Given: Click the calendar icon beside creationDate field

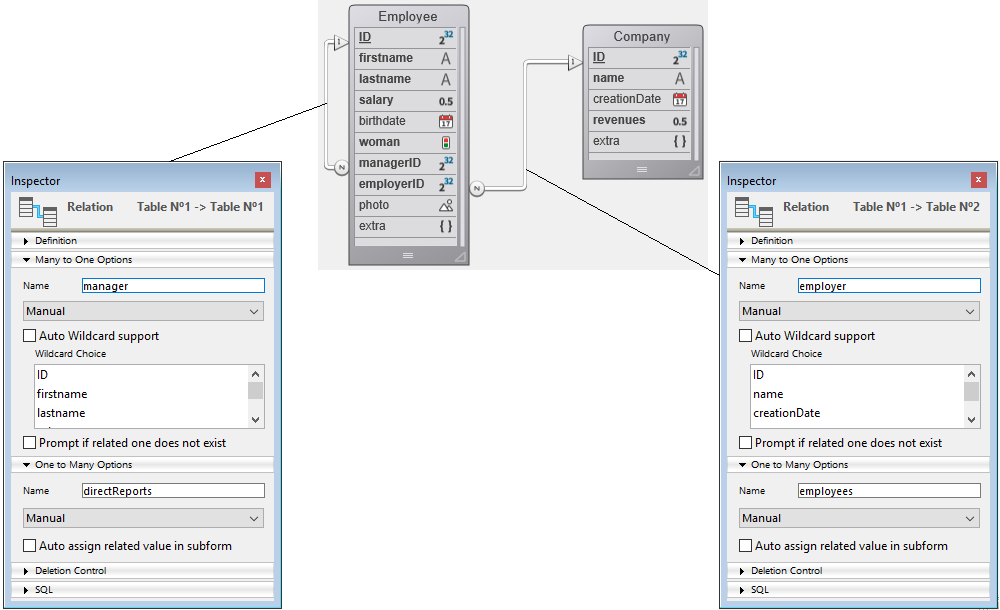Looking at the screenshot, I should pos(680,99).
